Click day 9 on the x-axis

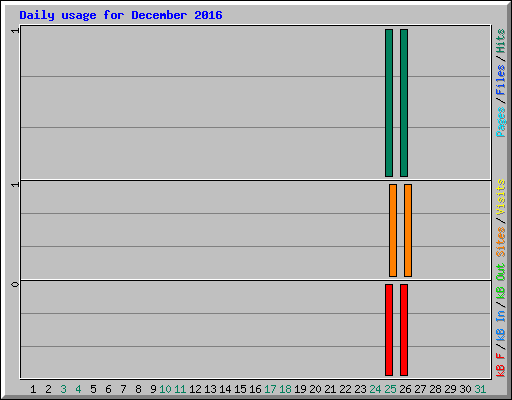point(153,389)
